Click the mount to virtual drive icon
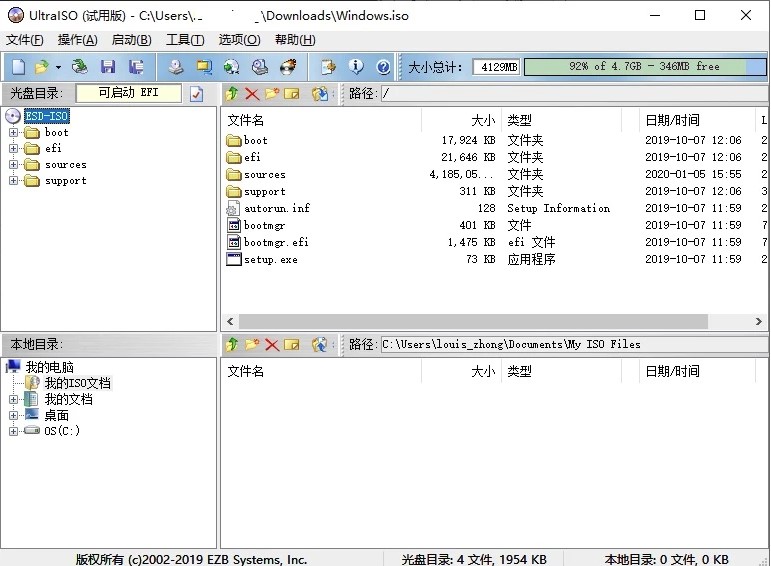 pyautogui.click(x=260, y=67)
